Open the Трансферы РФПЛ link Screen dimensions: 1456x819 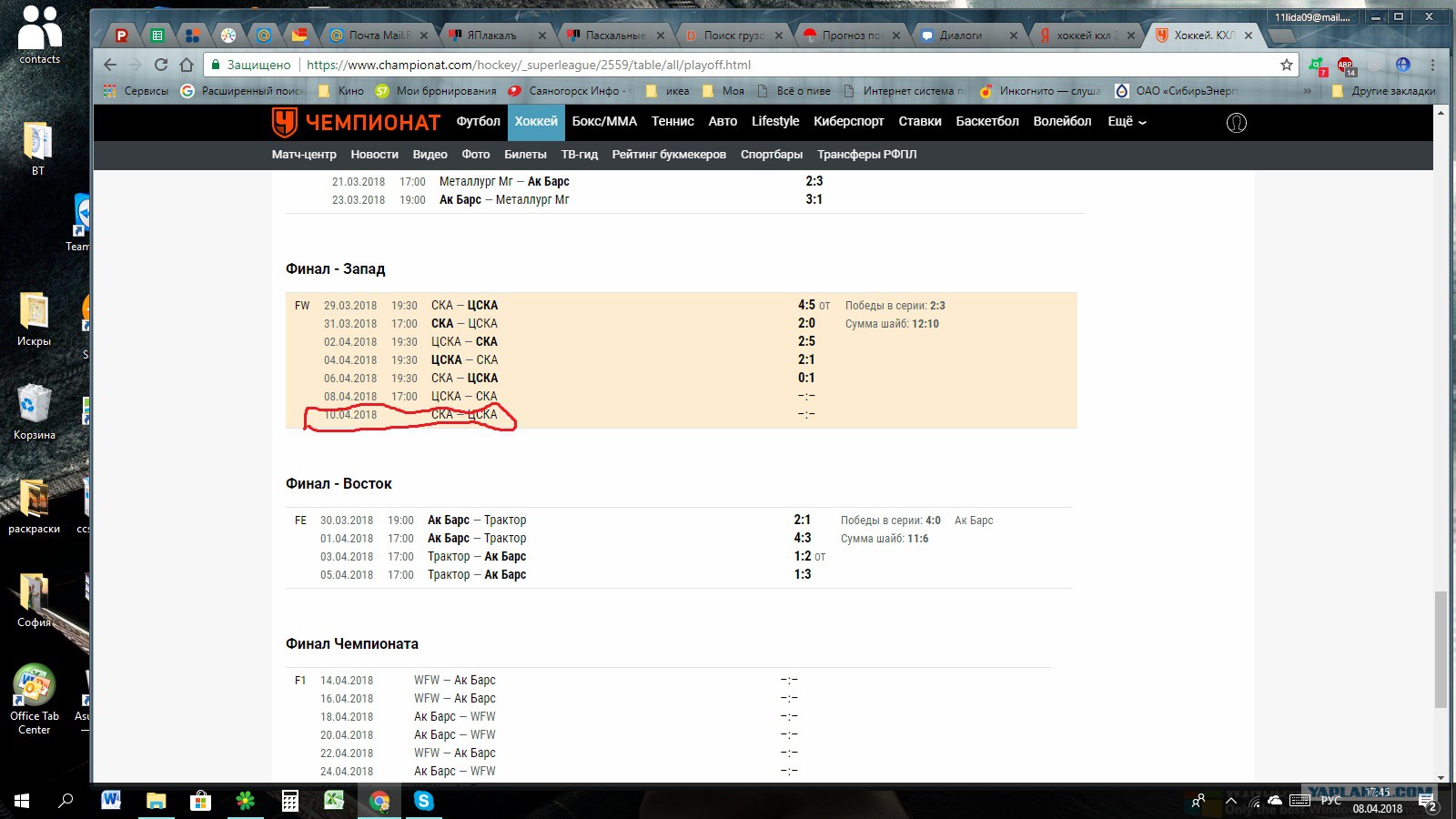pos(866,155)
